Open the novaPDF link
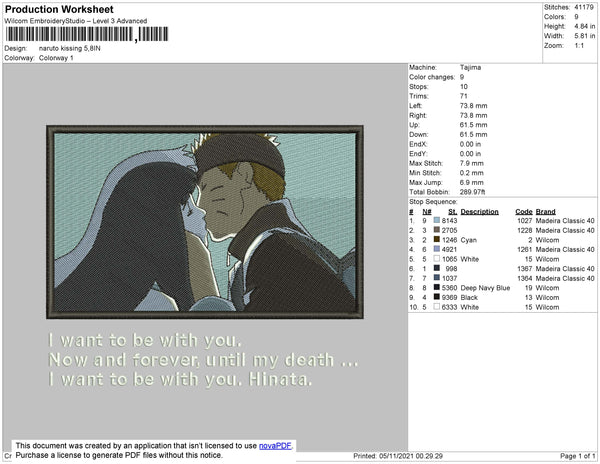The image size is (600, 464). (x=275, y=446)
